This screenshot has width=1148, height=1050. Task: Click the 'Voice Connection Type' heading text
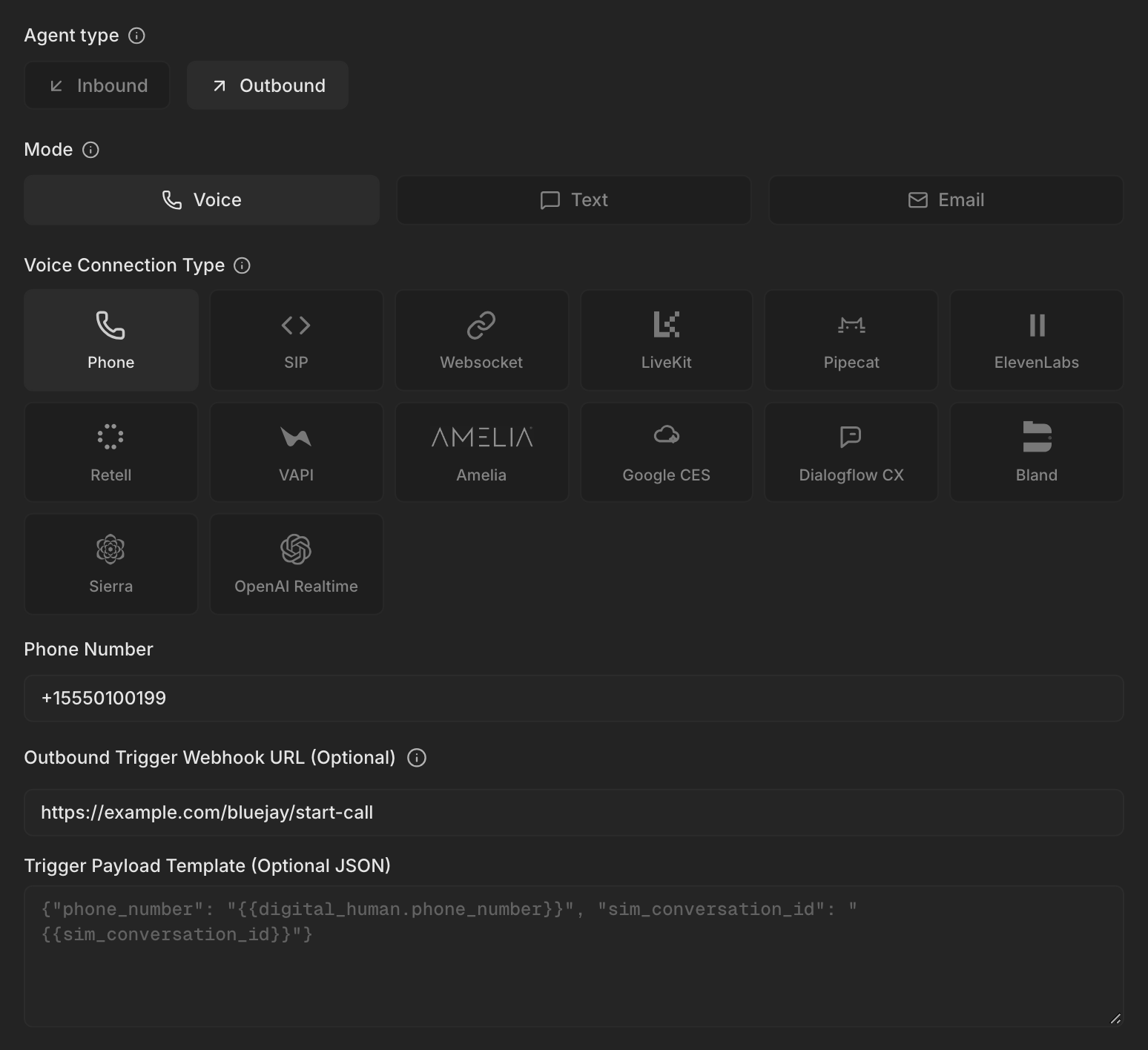click(x=125, y=265)
